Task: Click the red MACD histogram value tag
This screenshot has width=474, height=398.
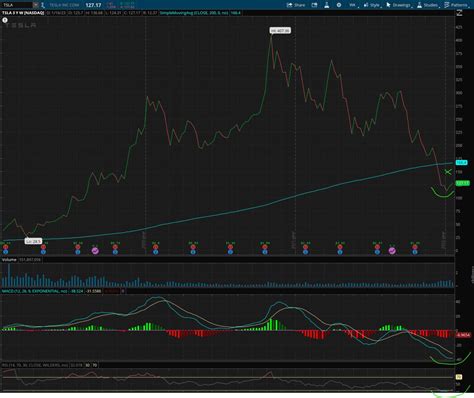Action: coord(463,335)
